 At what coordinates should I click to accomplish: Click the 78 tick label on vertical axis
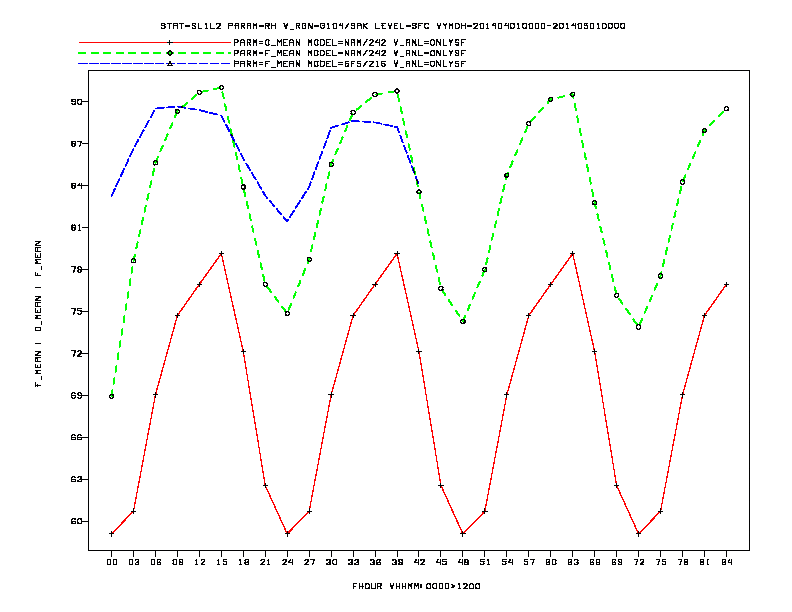click(x=76, y=269)
